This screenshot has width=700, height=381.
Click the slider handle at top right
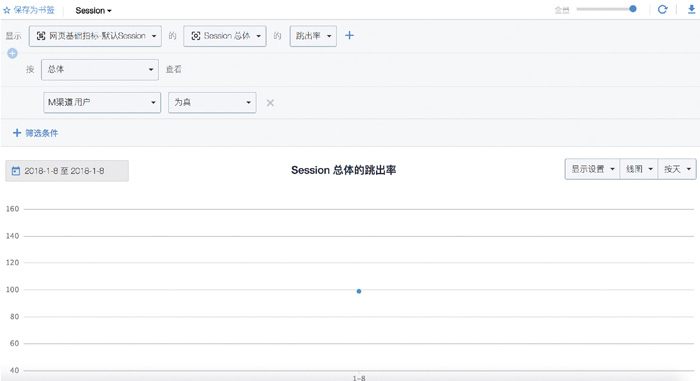click(x=633, y=9)
